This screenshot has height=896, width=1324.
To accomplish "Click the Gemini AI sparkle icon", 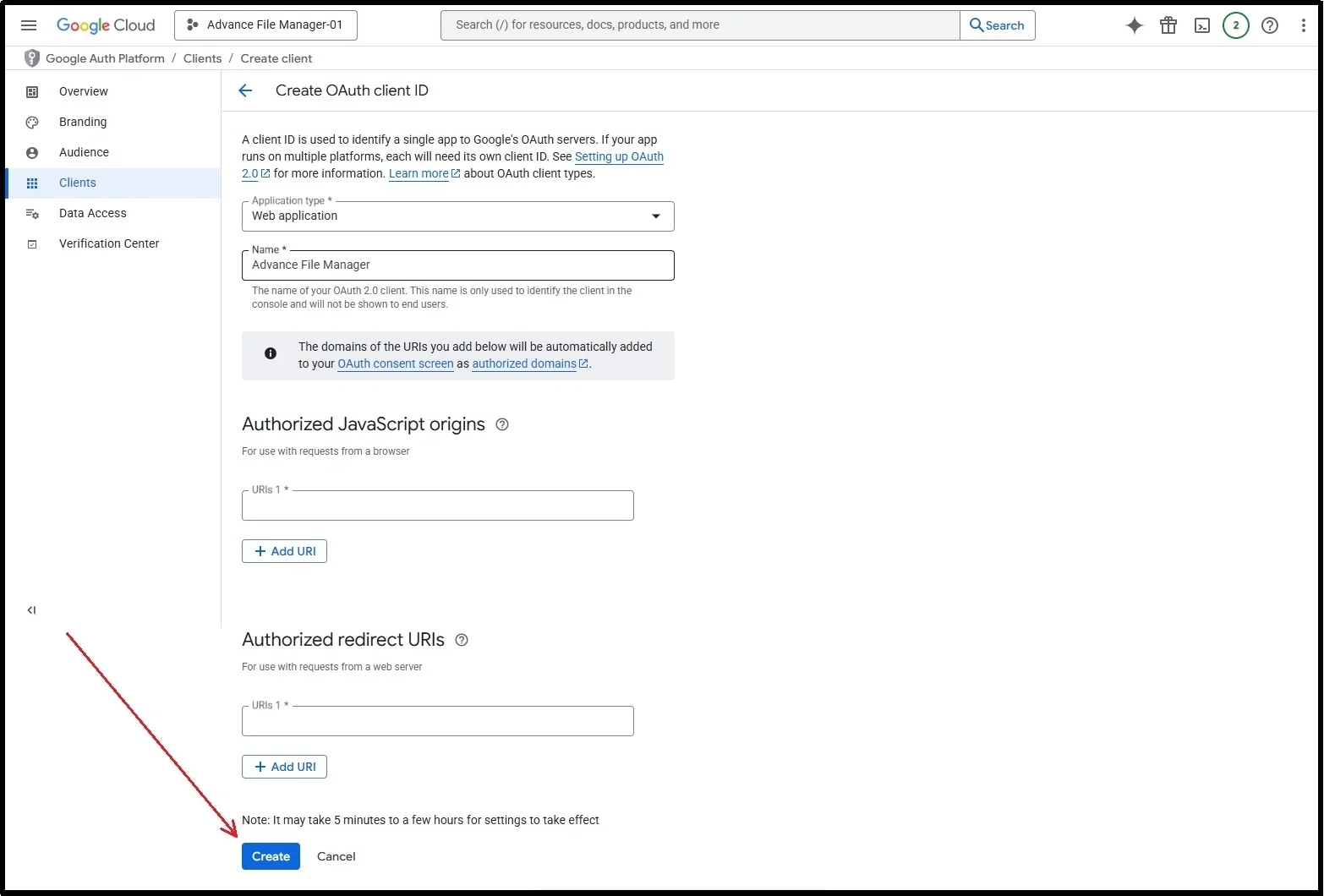I will (1135, 25).
